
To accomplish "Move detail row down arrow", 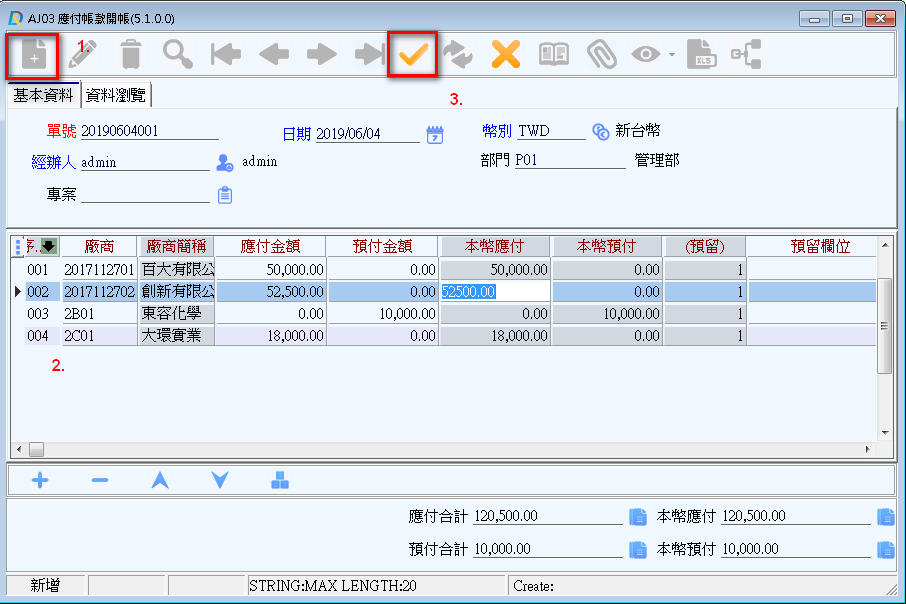I will 220,480.
